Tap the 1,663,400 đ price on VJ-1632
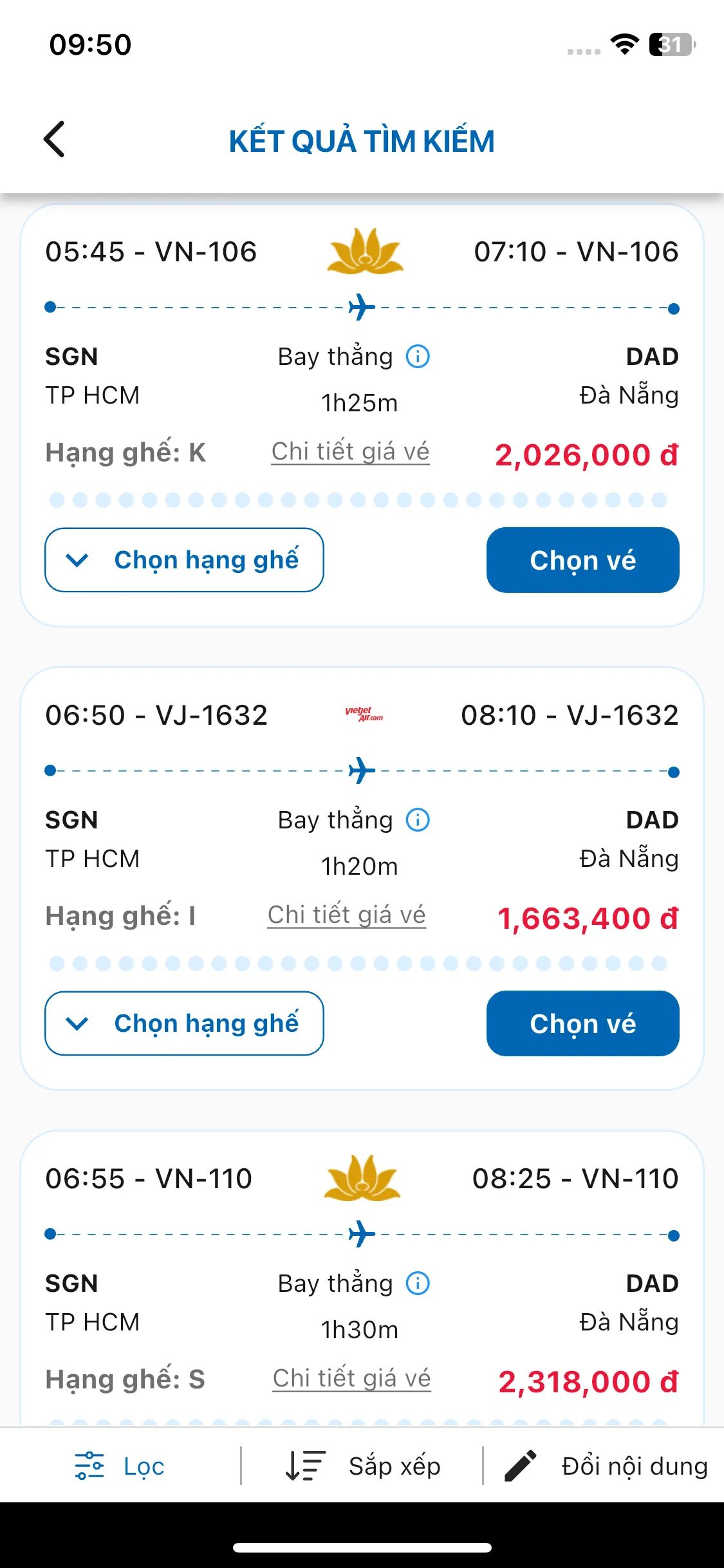The height and width of the screenshot is (1568, 724). coord(588,918)
